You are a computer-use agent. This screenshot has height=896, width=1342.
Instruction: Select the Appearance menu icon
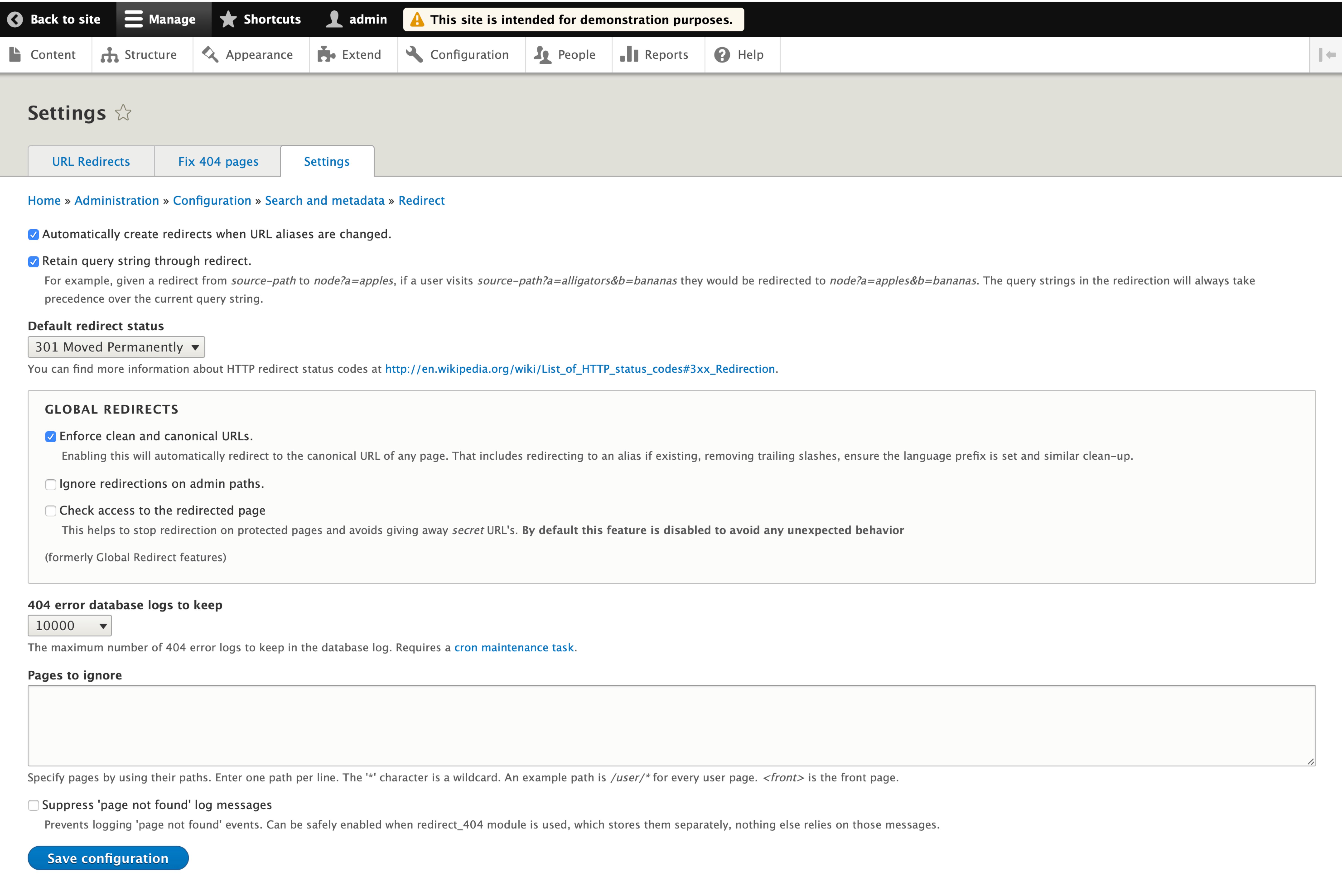click(210, 54)
